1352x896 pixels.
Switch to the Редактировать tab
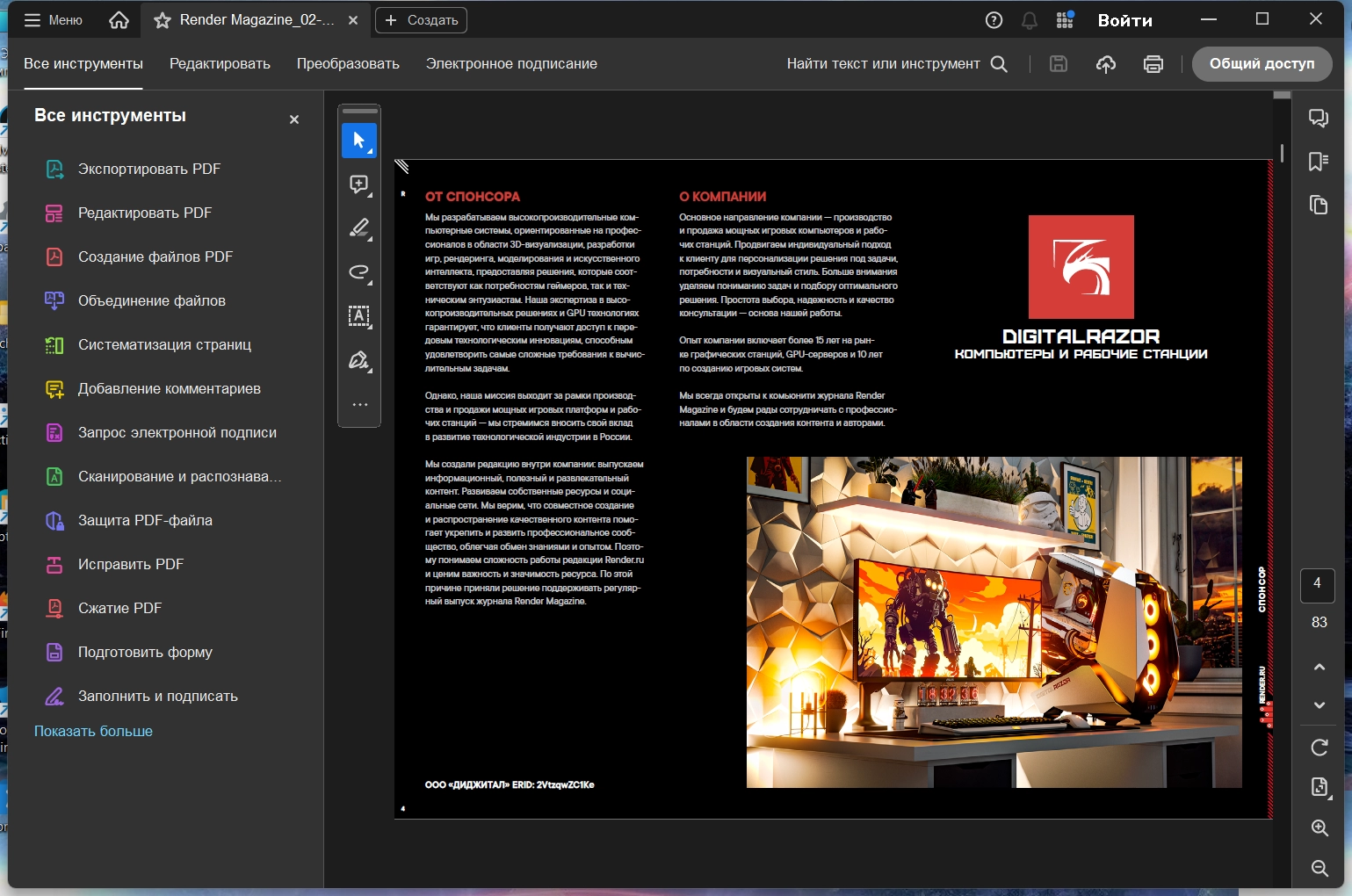point(220,64)
